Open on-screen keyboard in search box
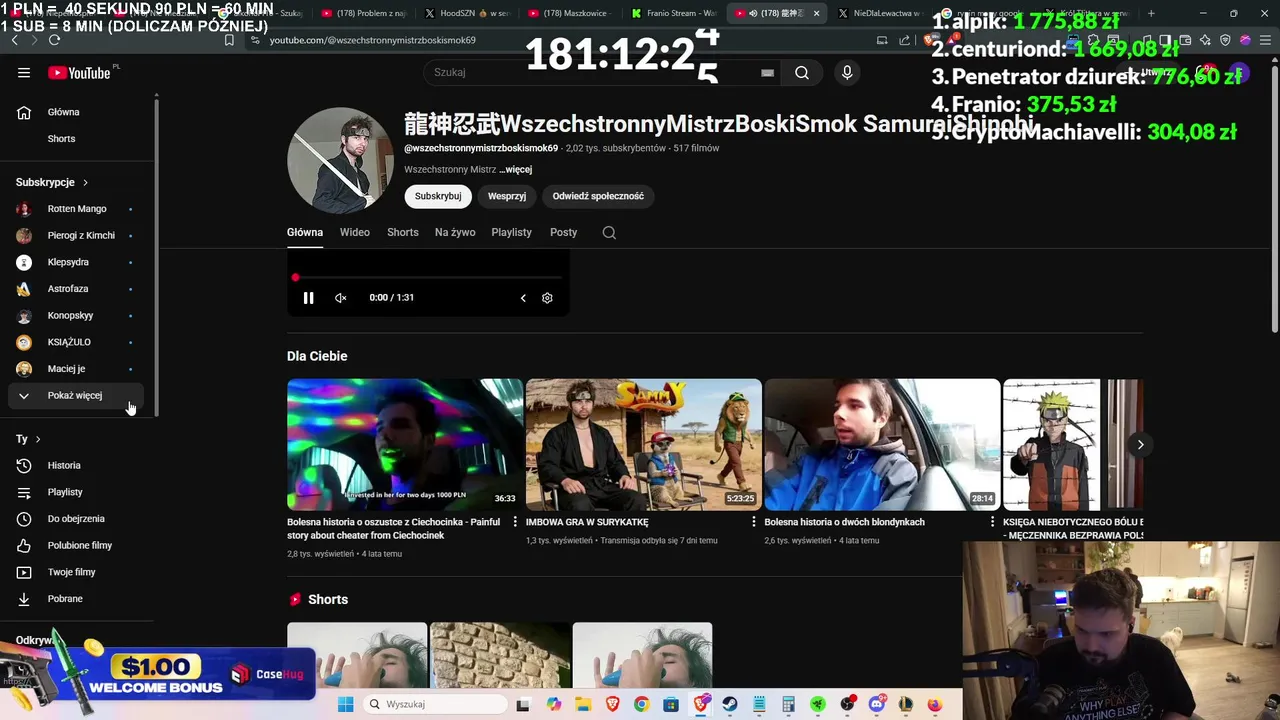 coord(767,72)
